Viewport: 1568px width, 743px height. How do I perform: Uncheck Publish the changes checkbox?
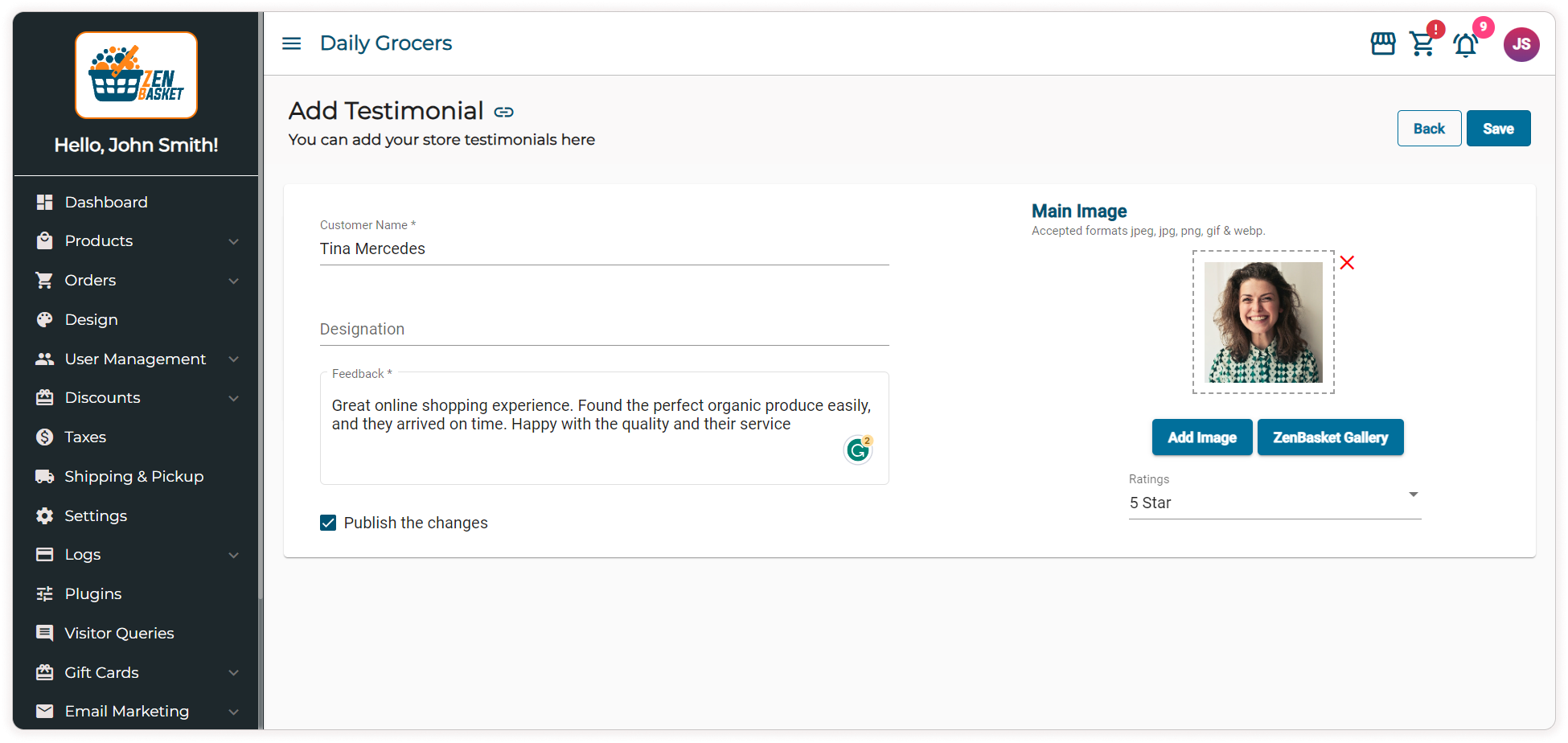(328, 523)
